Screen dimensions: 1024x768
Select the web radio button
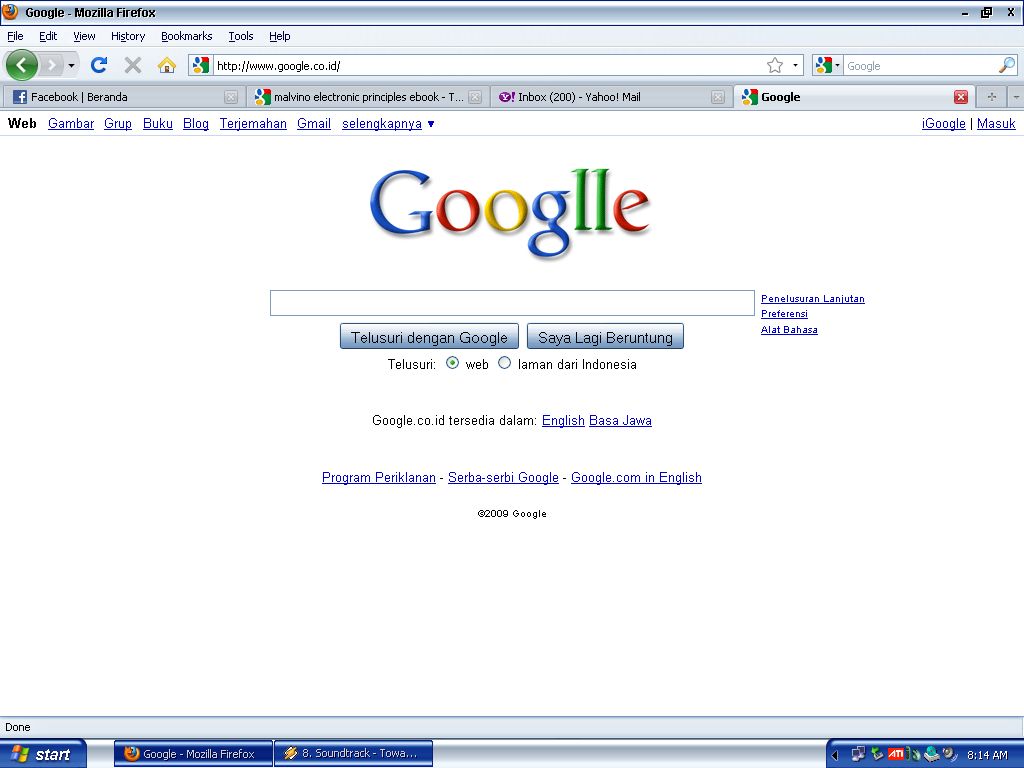coord(452,363)
